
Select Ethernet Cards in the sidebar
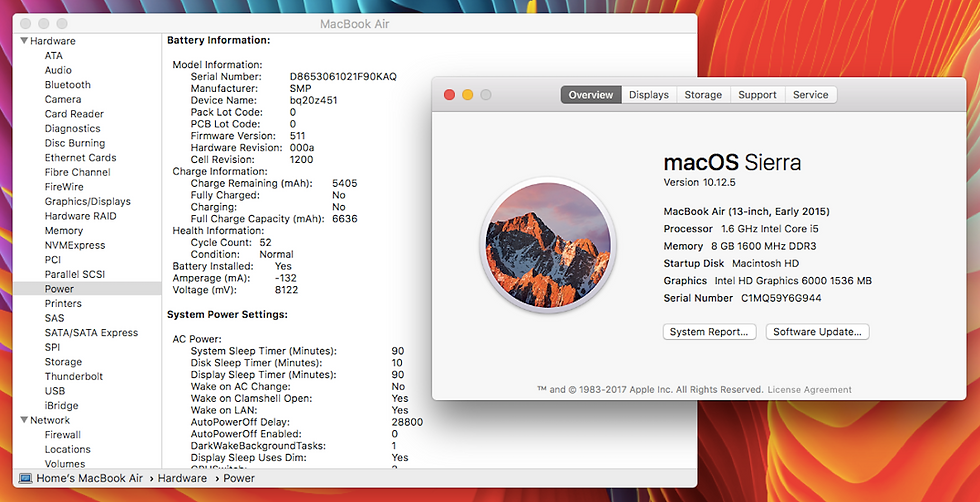(x=81, y=158)
